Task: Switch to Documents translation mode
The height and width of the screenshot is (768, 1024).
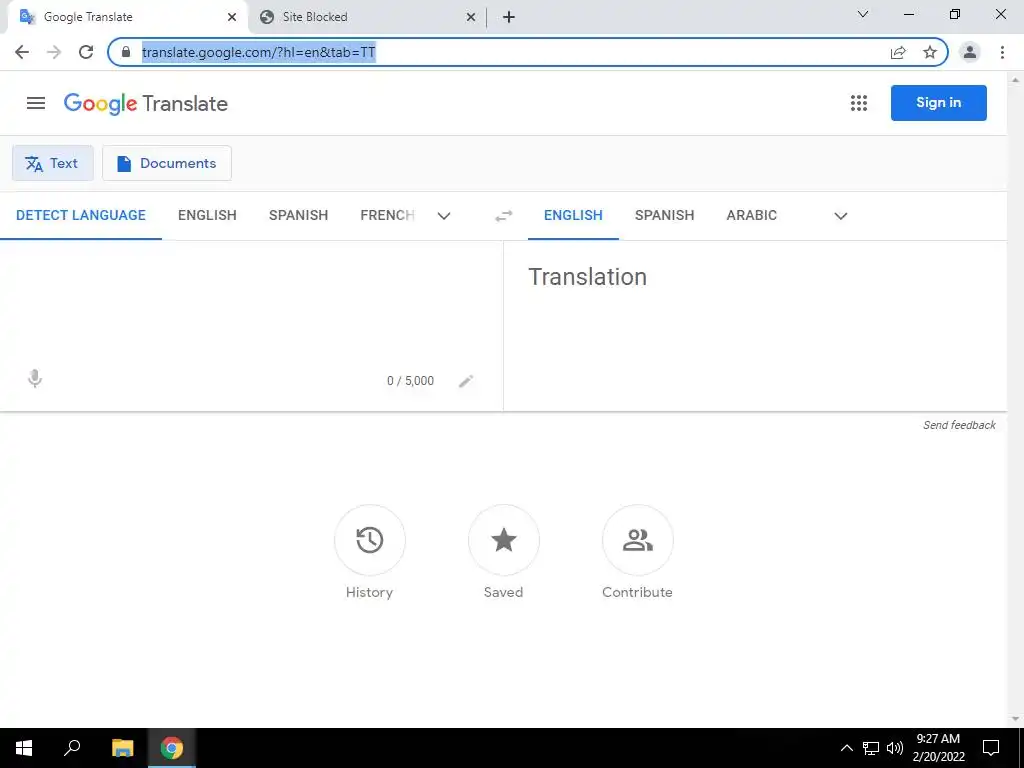Action: (167, 163)
